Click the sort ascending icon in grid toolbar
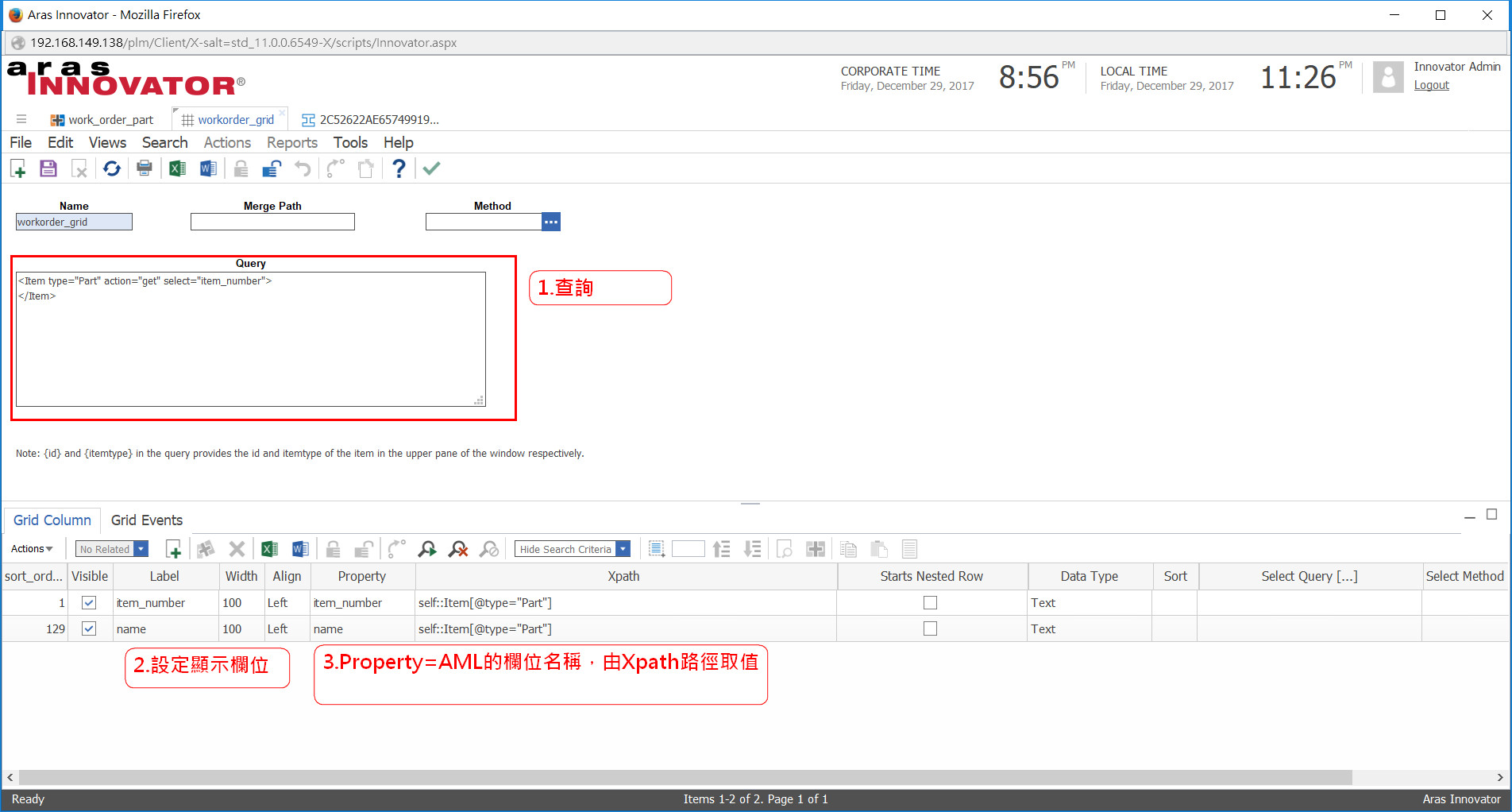The width and height of the screenshot is (1512, 812). [x=722, y=549]
